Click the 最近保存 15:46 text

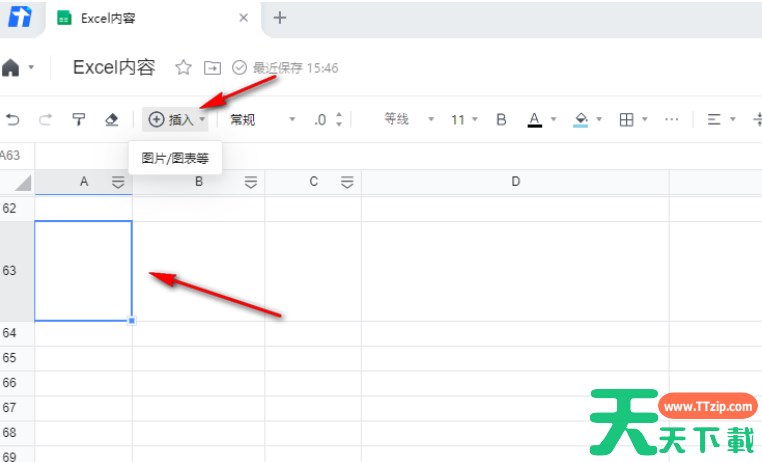coord(295,68)
